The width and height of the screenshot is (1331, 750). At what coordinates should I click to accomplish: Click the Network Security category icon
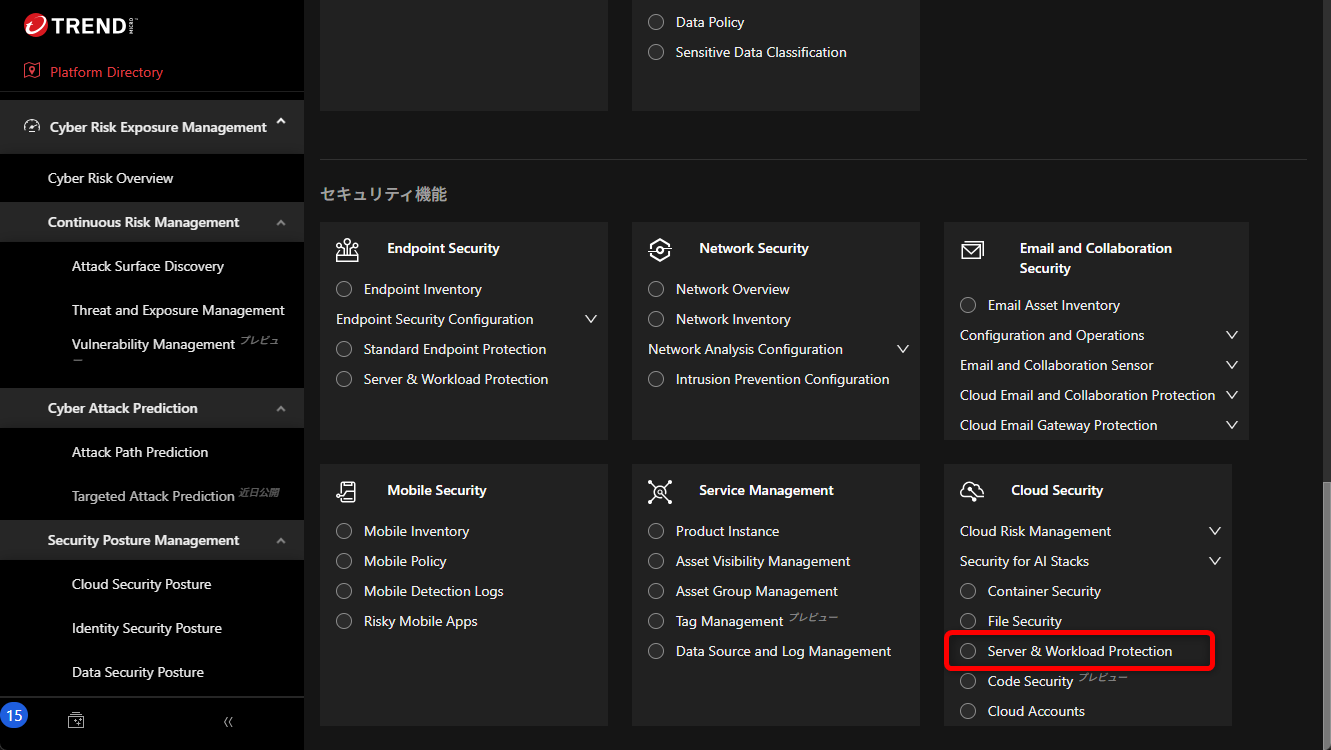[x=659, y=249]
